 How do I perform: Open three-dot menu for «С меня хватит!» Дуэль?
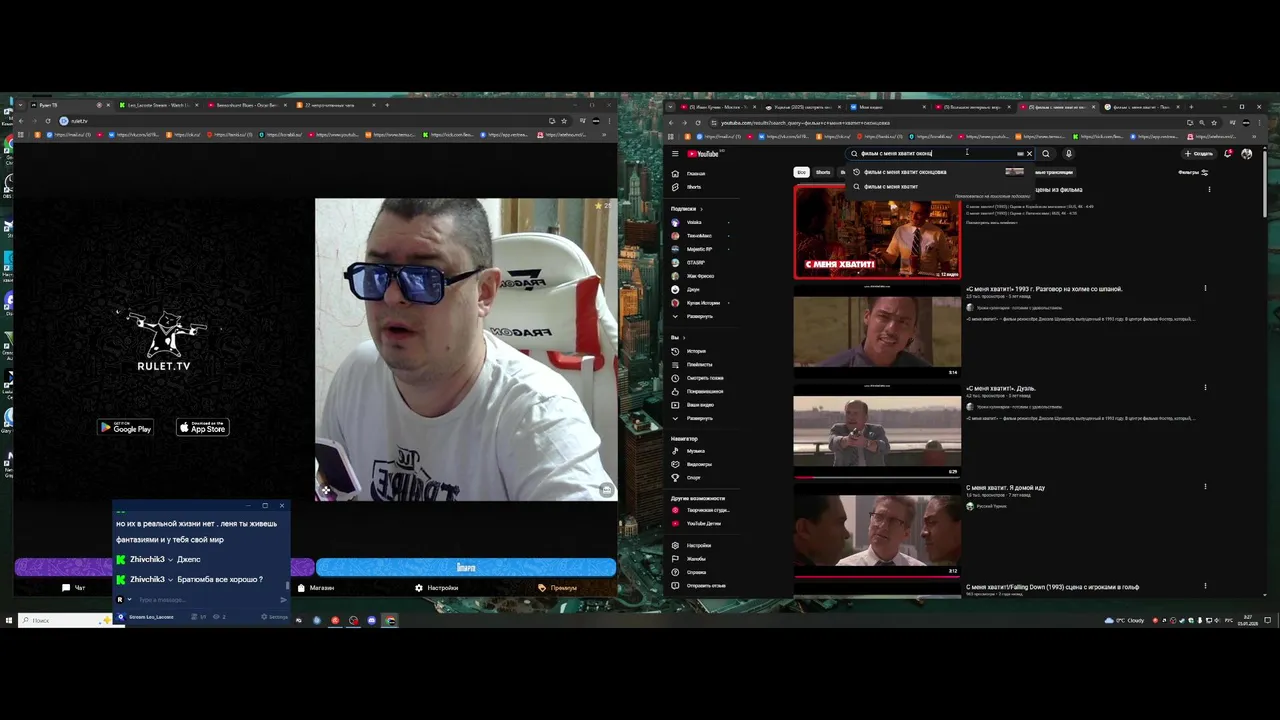coord(1205,388)
